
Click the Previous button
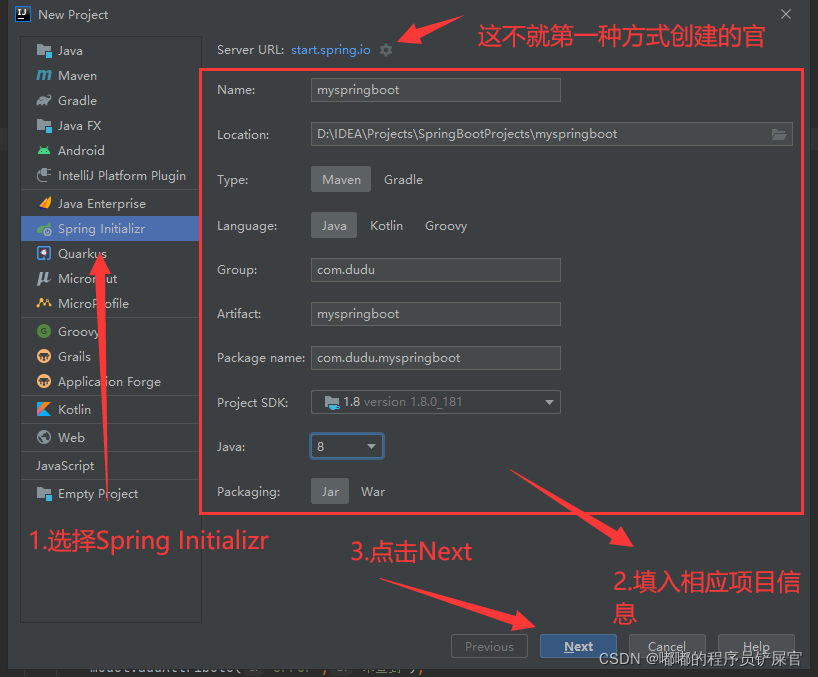pyautogui.click(x=489, y=646)
